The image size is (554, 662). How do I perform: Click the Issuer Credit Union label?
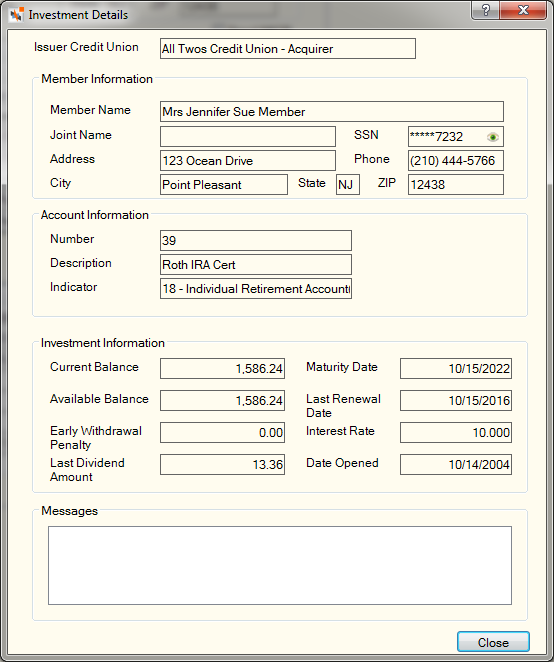[86, 47]
